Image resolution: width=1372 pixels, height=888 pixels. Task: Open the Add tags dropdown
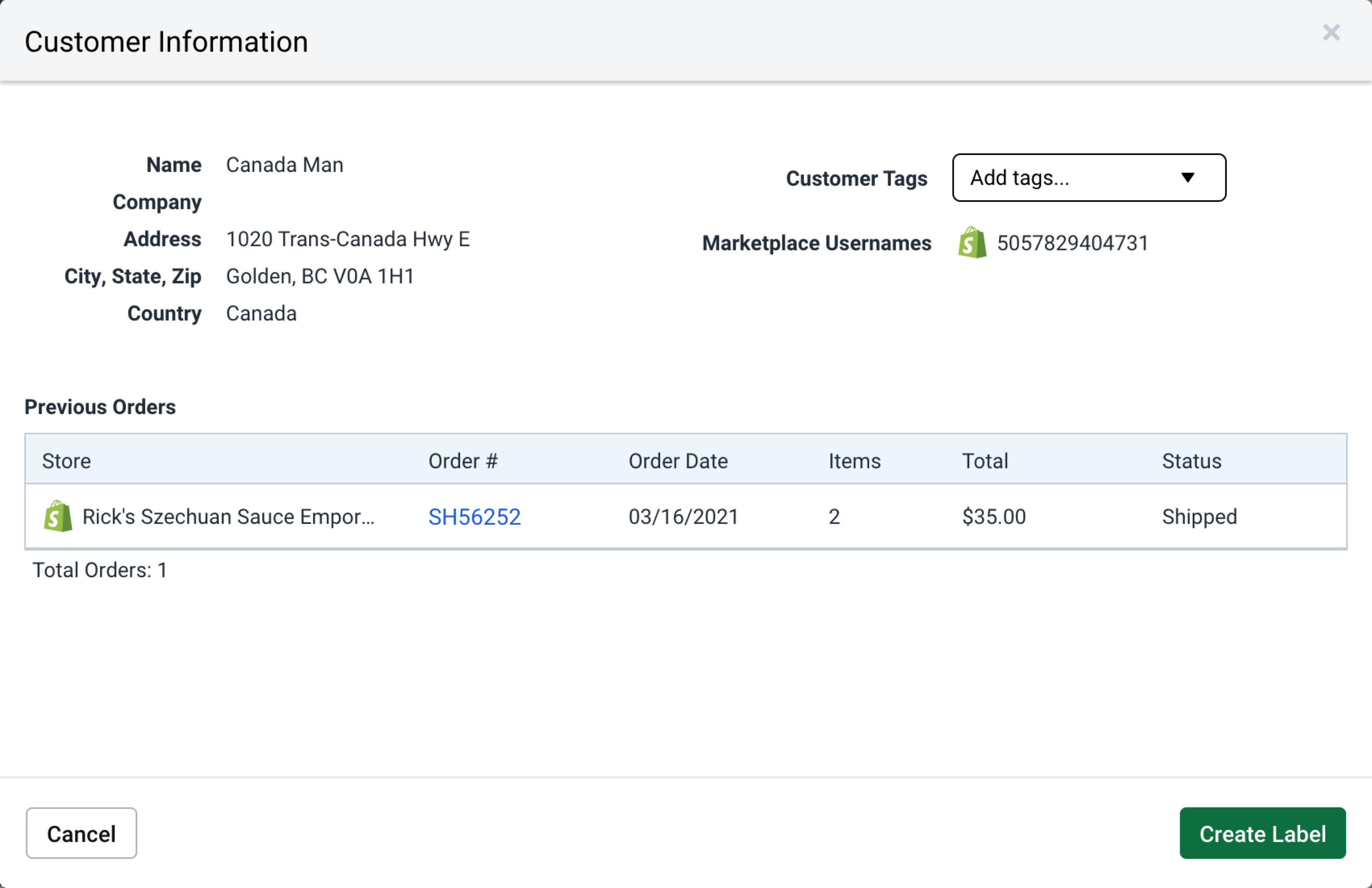click(x=1088, y=178)
